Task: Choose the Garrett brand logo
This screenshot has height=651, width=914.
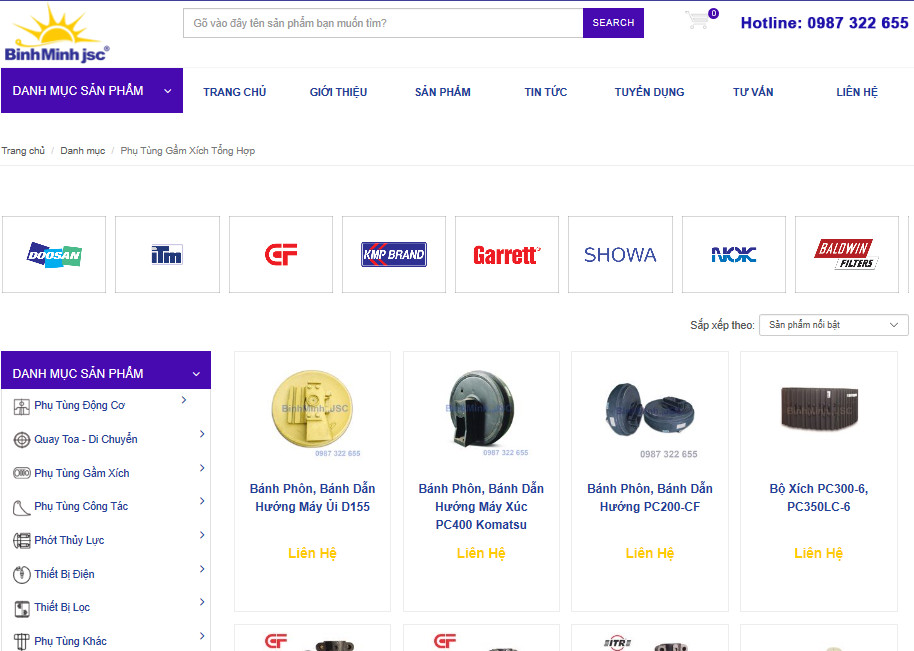Action: pos(507,255)
